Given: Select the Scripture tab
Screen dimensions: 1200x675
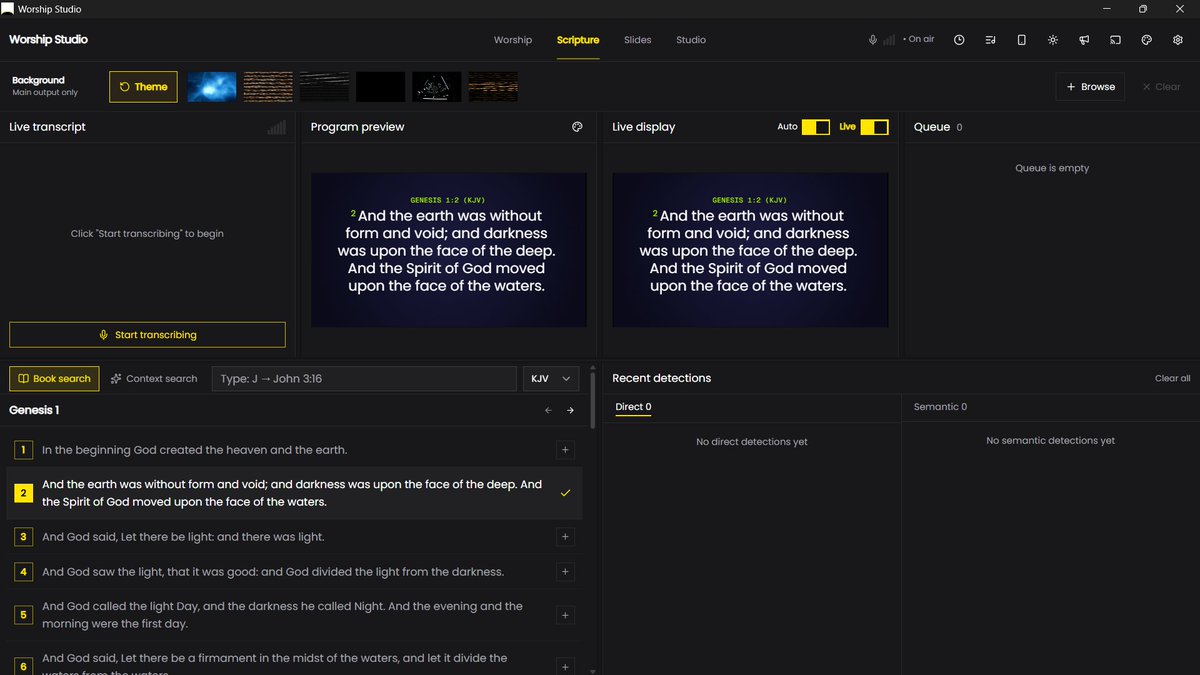Looking at the screenshot, I should 578,40.
